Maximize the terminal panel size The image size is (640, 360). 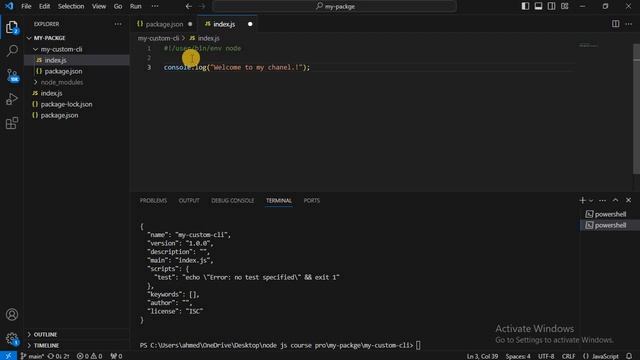tap(616, 200)
